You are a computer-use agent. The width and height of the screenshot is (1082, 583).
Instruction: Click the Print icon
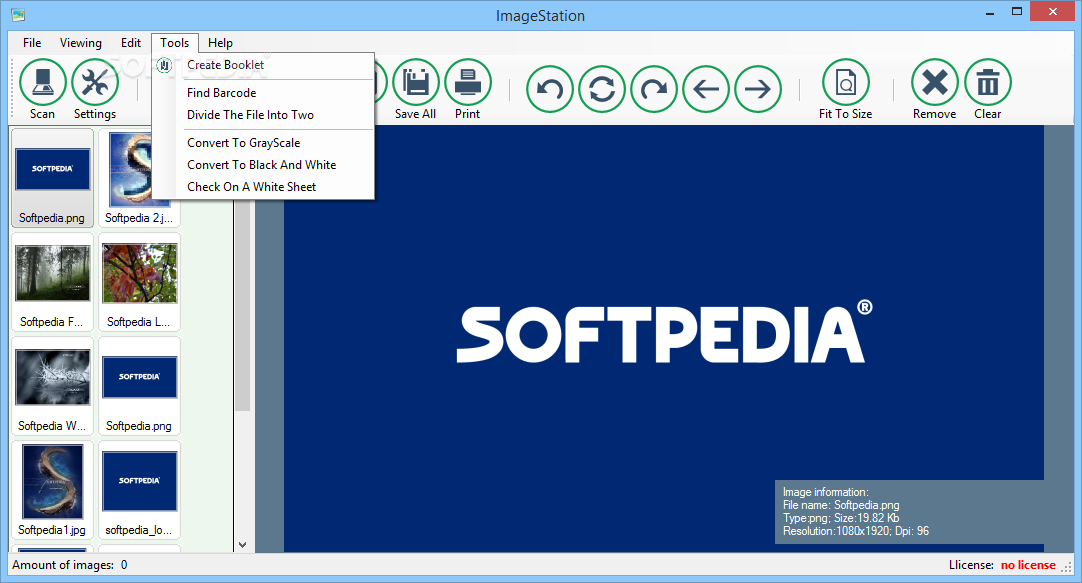pyautogui.click(x=468, y=82)
